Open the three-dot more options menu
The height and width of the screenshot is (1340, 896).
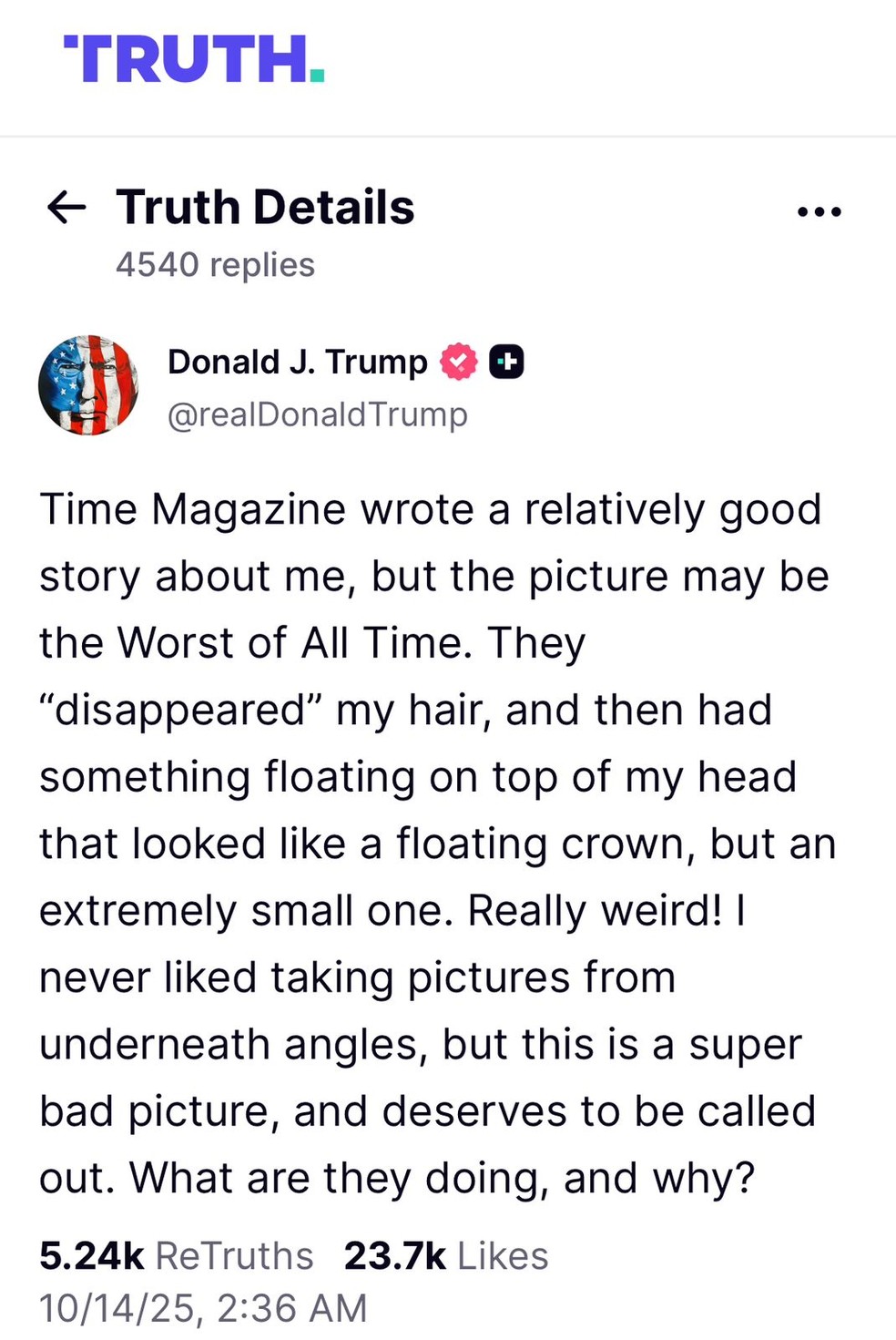tap(819, 212)
